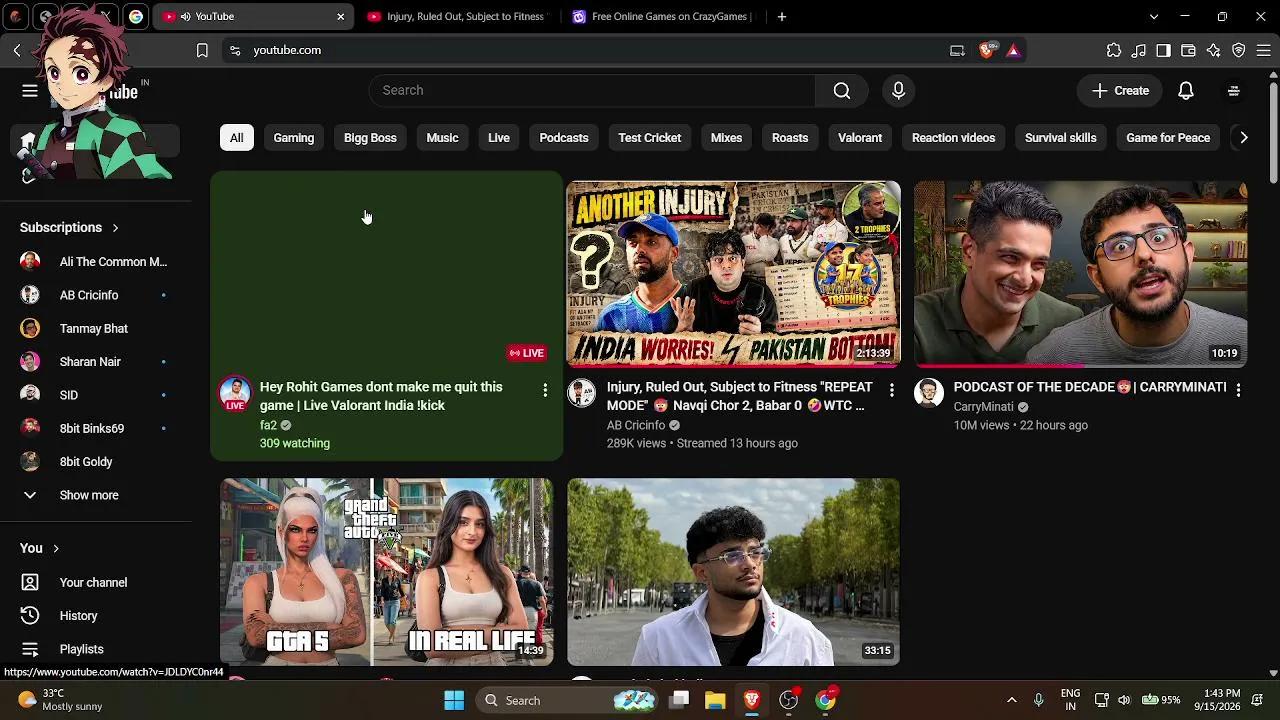Open more options for AB Cricinfo video
Viewport: 1280px width, 720px height.
892,390
